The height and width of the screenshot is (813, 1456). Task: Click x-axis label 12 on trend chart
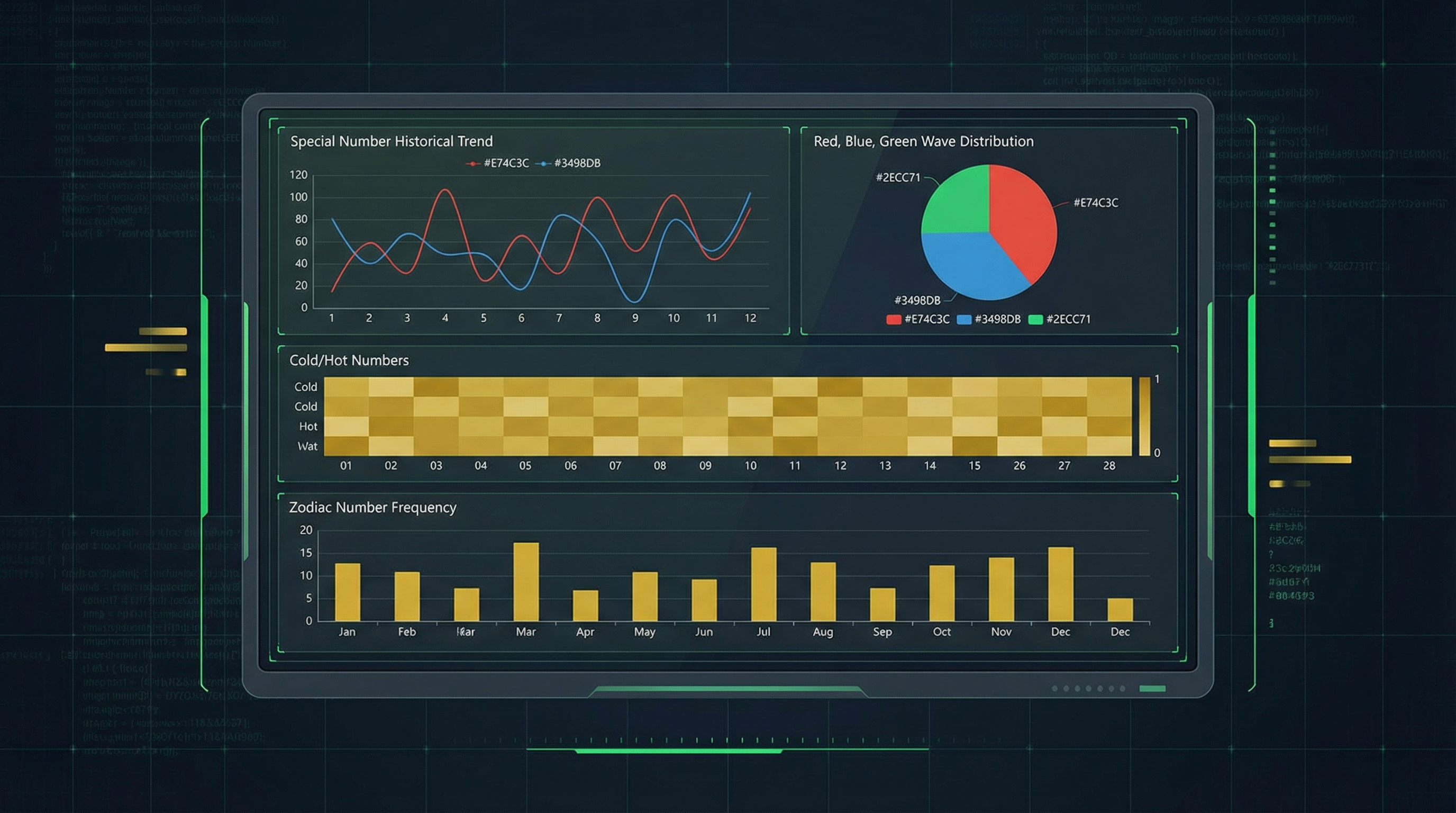(750, 318)
